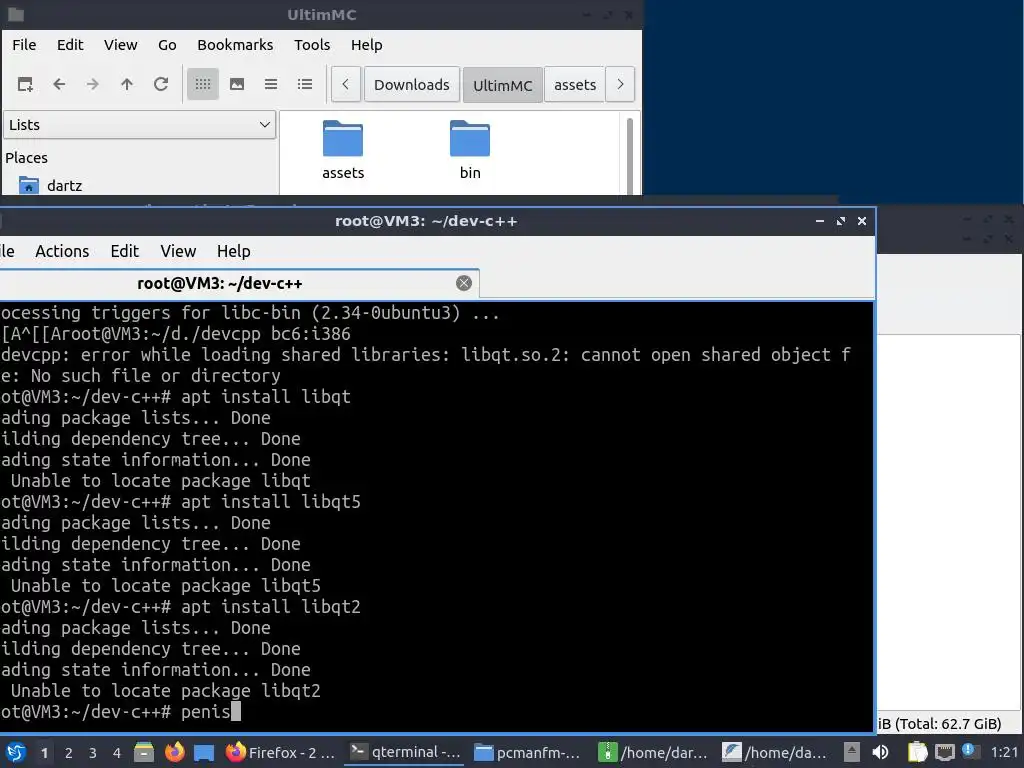Jump to assets in path bar
This screenshot has width=1024, height=768.
pos(575,85)
